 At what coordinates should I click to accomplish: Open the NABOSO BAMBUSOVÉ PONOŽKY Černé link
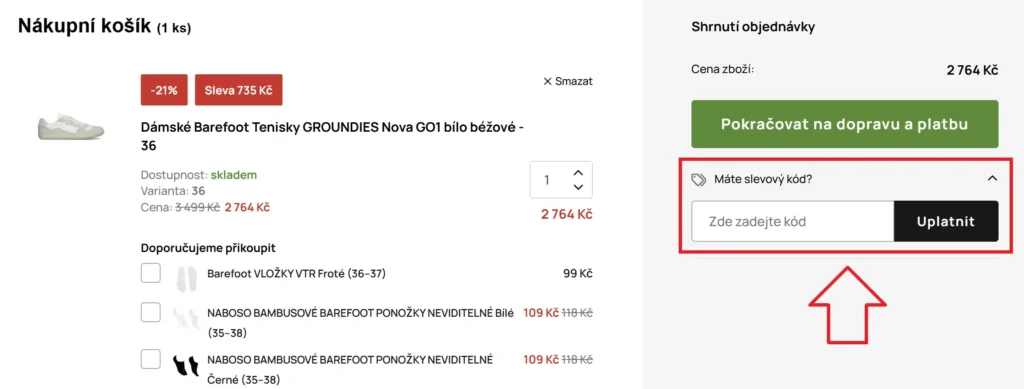pyautogui.click(x=350, y=369)
